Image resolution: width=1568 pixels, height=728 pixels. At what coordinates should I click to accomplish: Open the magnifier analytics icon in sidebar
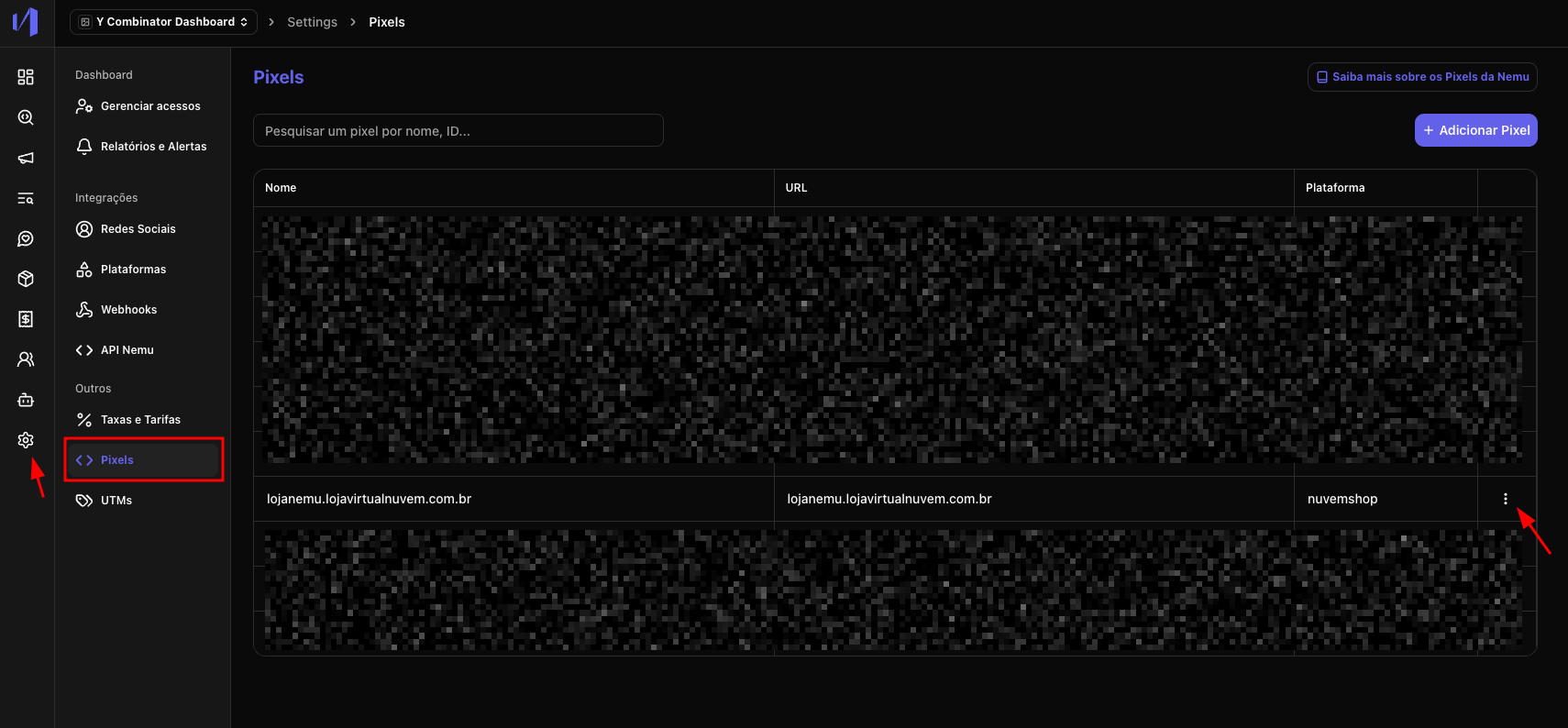pos(26,117)
